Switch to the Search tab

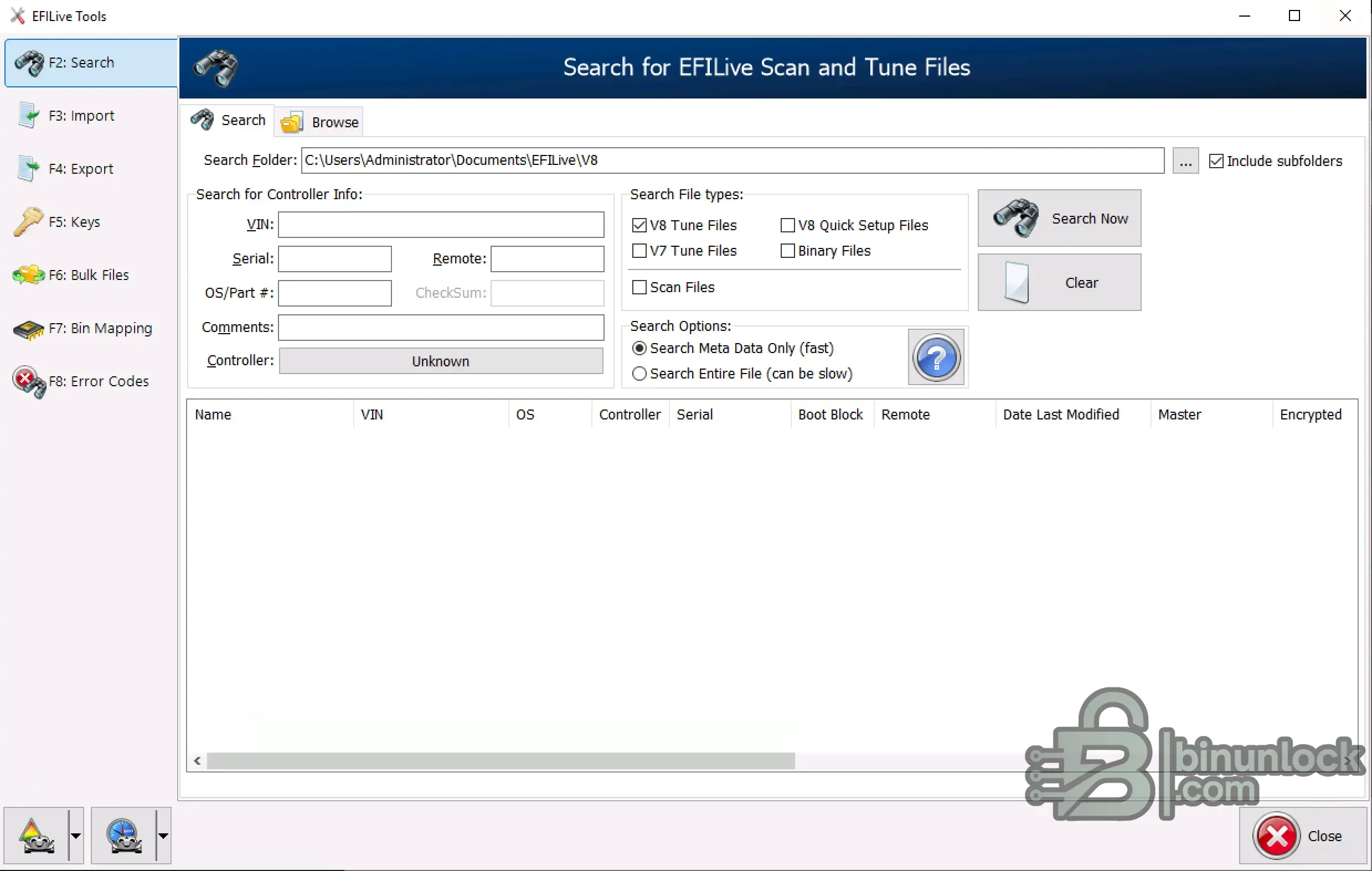coord(228,120)
